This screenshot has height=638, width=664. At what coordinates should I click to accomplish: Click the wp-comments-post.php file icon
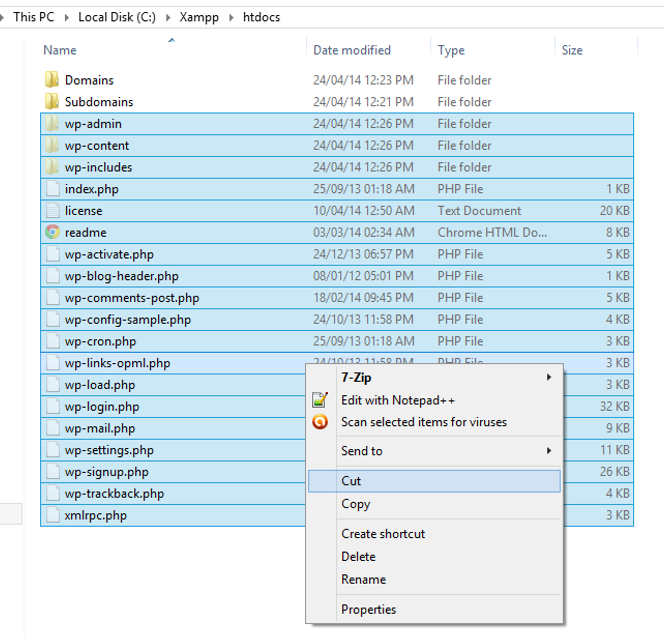pos(53,298)
